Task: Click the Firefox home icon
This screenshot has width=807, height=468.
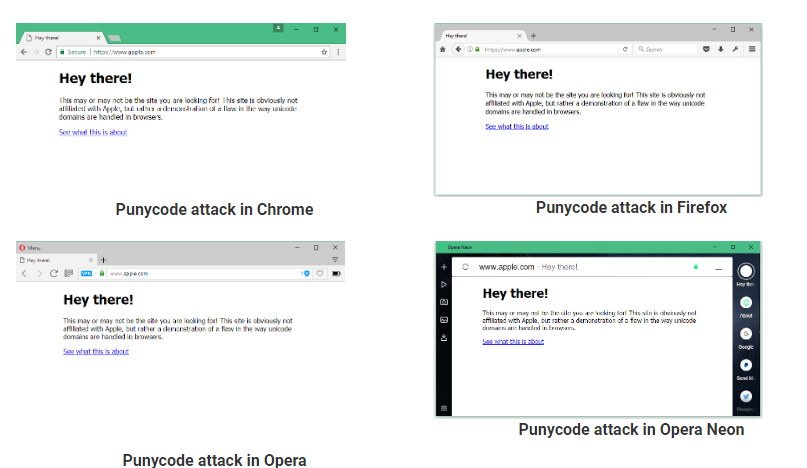Action: pyautogui.click(x=443, y=49)
